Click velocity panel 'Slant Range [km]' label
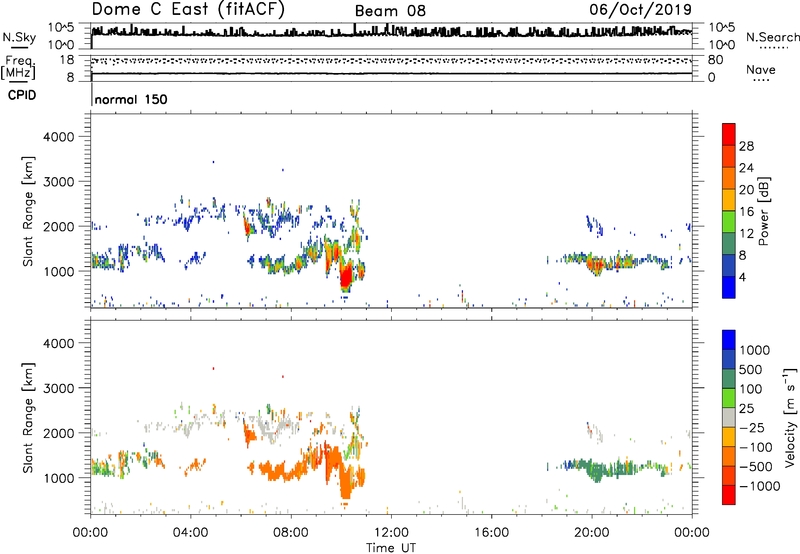The width and height of the screenshot is (800, 554). click(28, 418)
